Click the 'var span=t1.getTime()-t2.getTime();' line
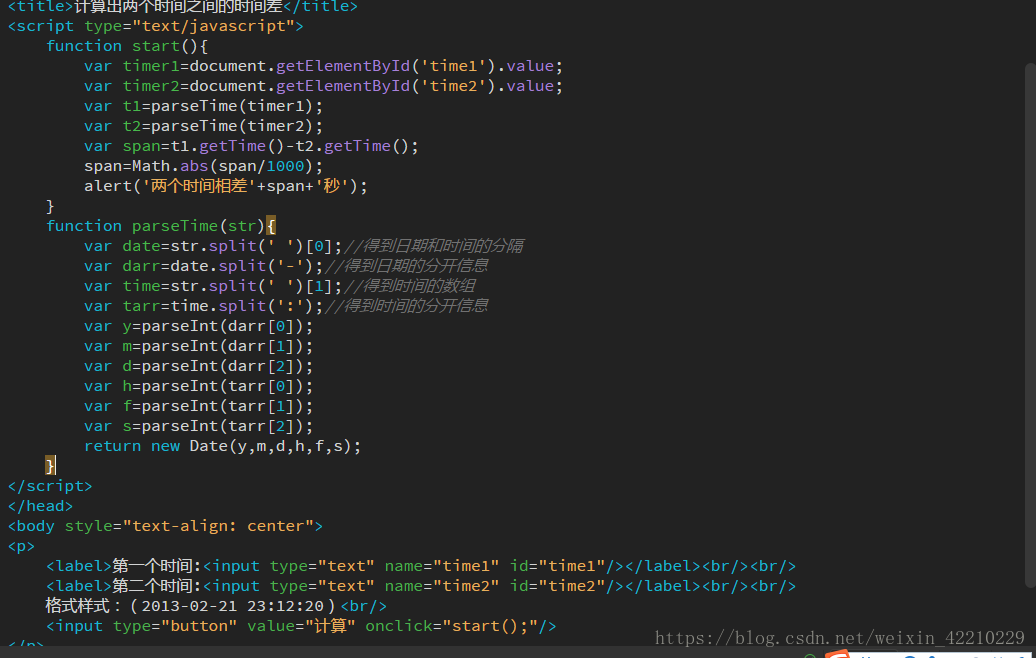The height and width of the screenshot is (658, 1036). click(251, 146)
